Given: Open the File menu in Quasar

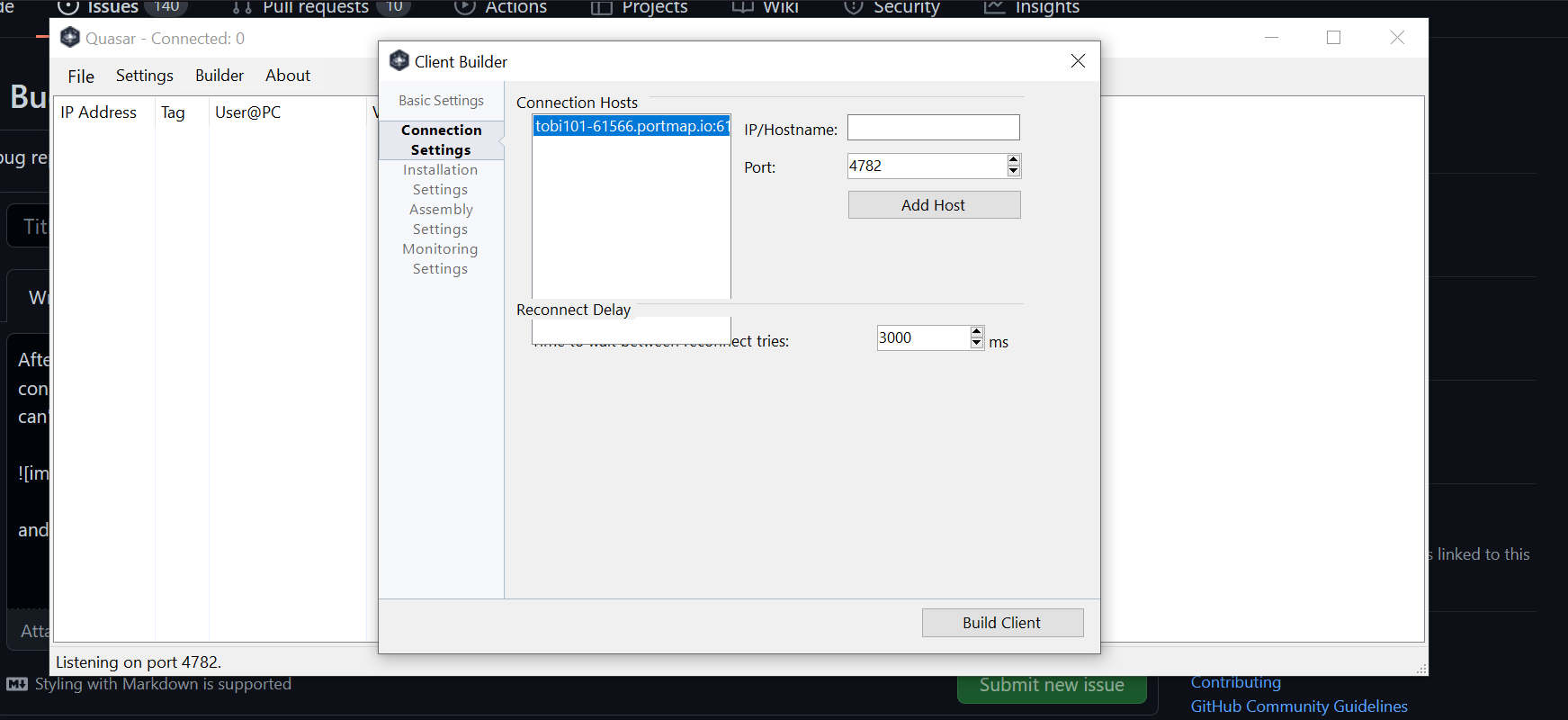Looking at the screenshot, I should [81, 76].
